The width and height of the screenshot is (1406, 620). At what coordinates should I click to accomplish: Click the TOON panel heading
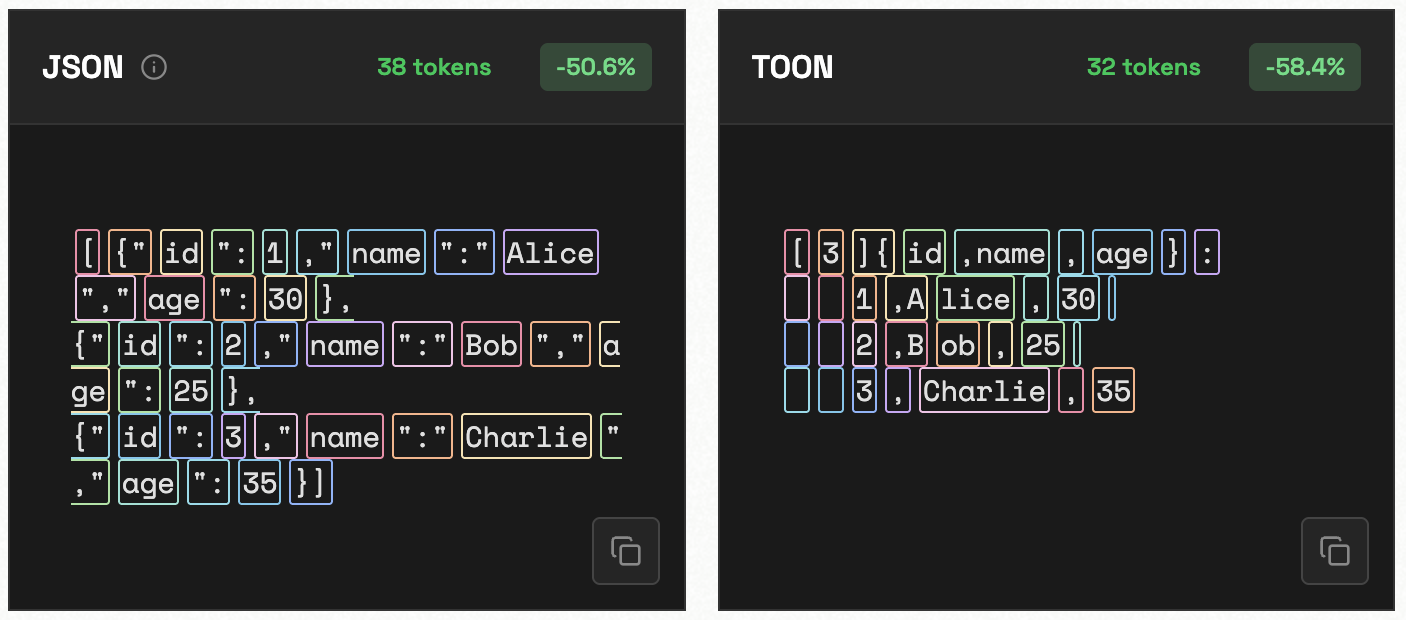click(x=792, y=67)
